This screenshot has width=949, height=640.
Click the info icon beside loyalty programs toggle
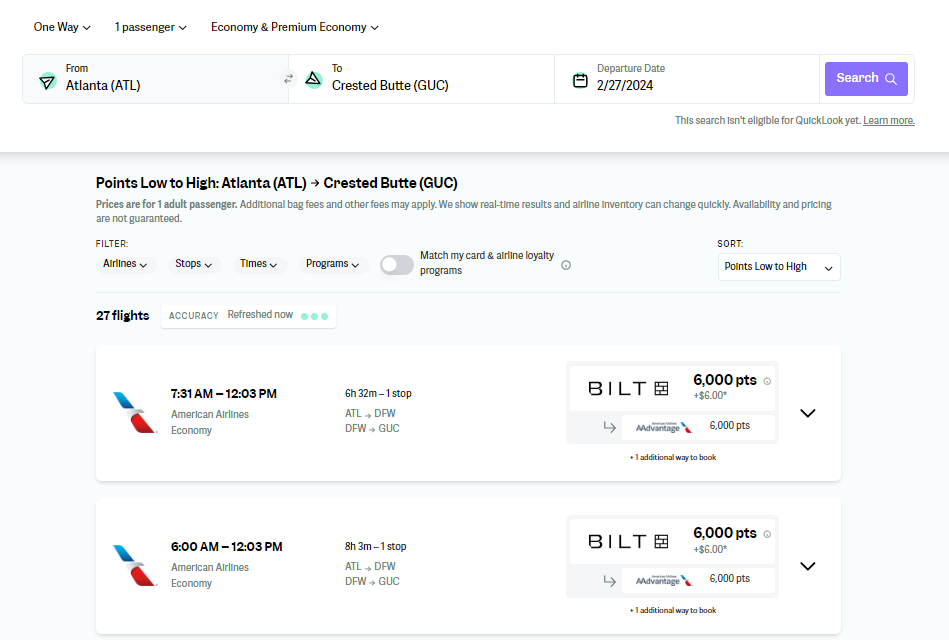click(566, 265)
